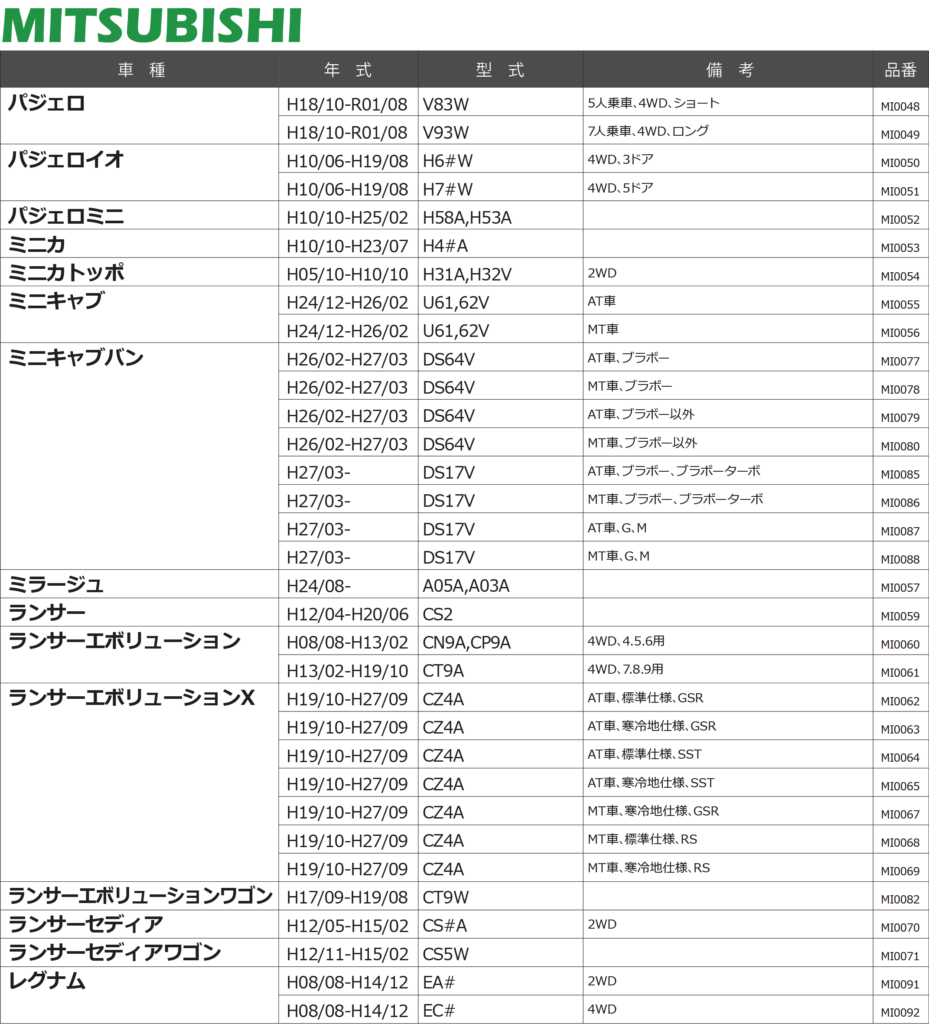Select model code V93W
The width and height of the screenshot is (929, 1024).
click(x=446, y=132)
